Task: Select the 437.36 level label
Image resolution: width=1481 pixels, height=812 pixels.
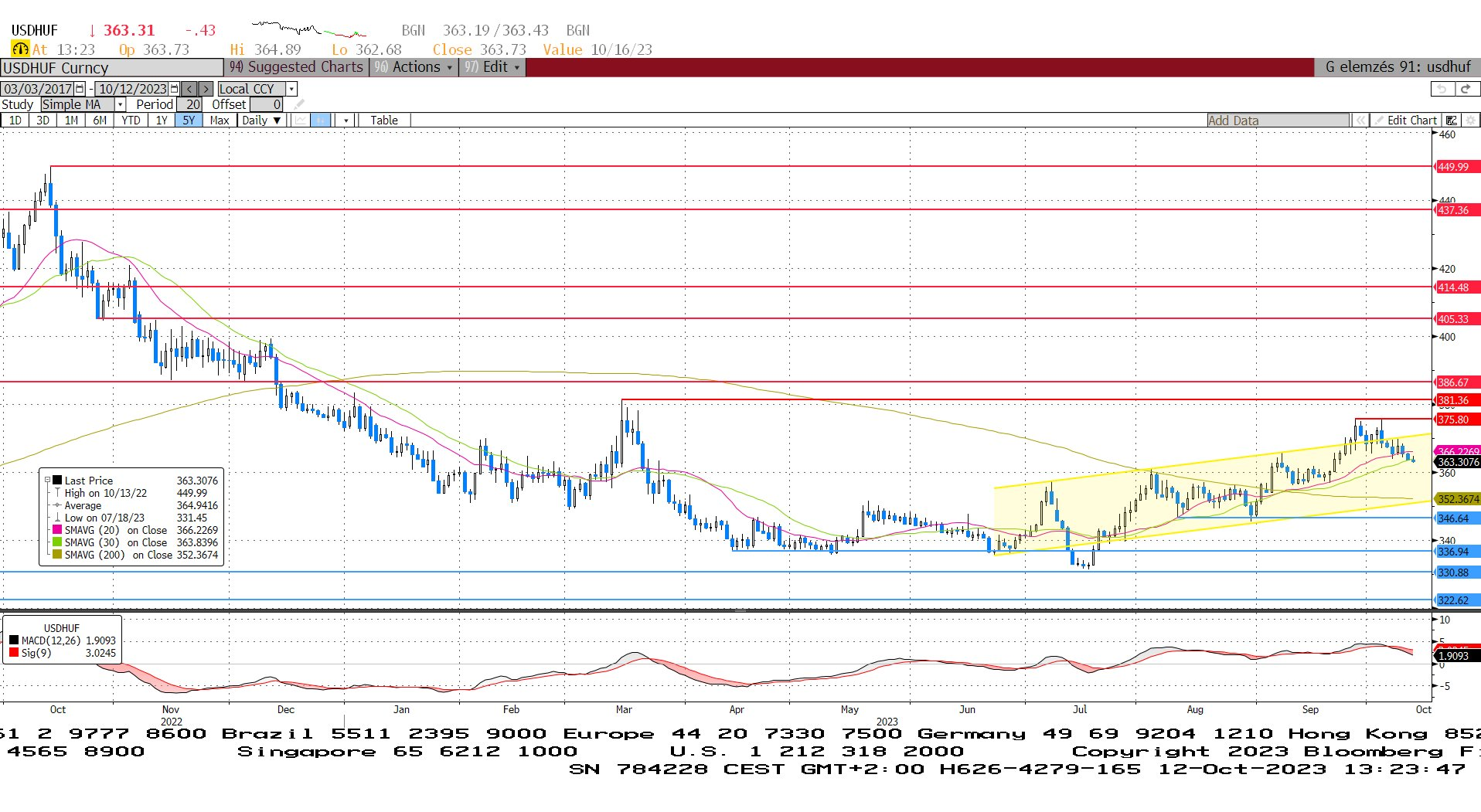Action: tap(1457, 210)
